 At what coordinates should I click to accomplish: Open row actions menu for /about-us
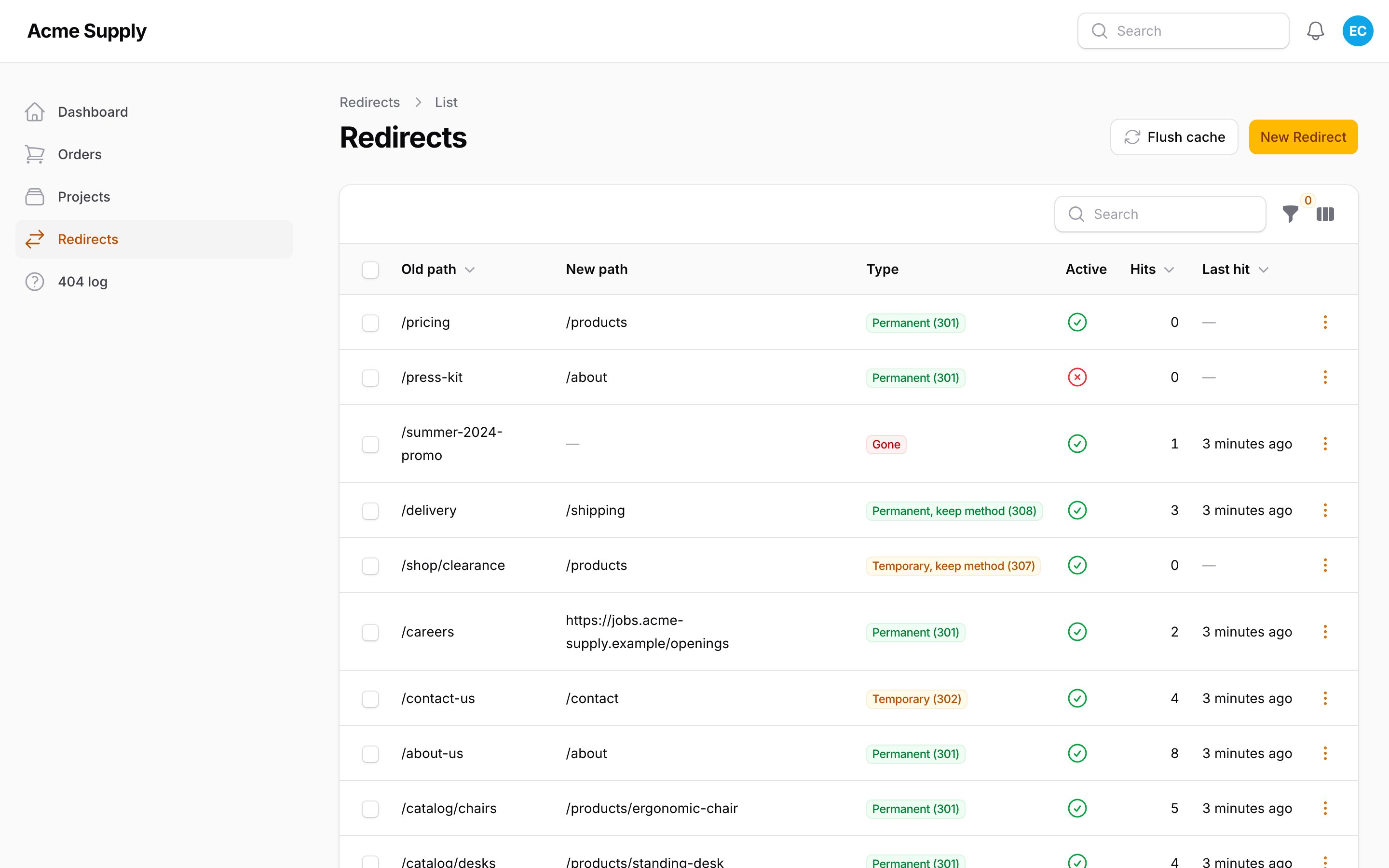pos(1325,754)
